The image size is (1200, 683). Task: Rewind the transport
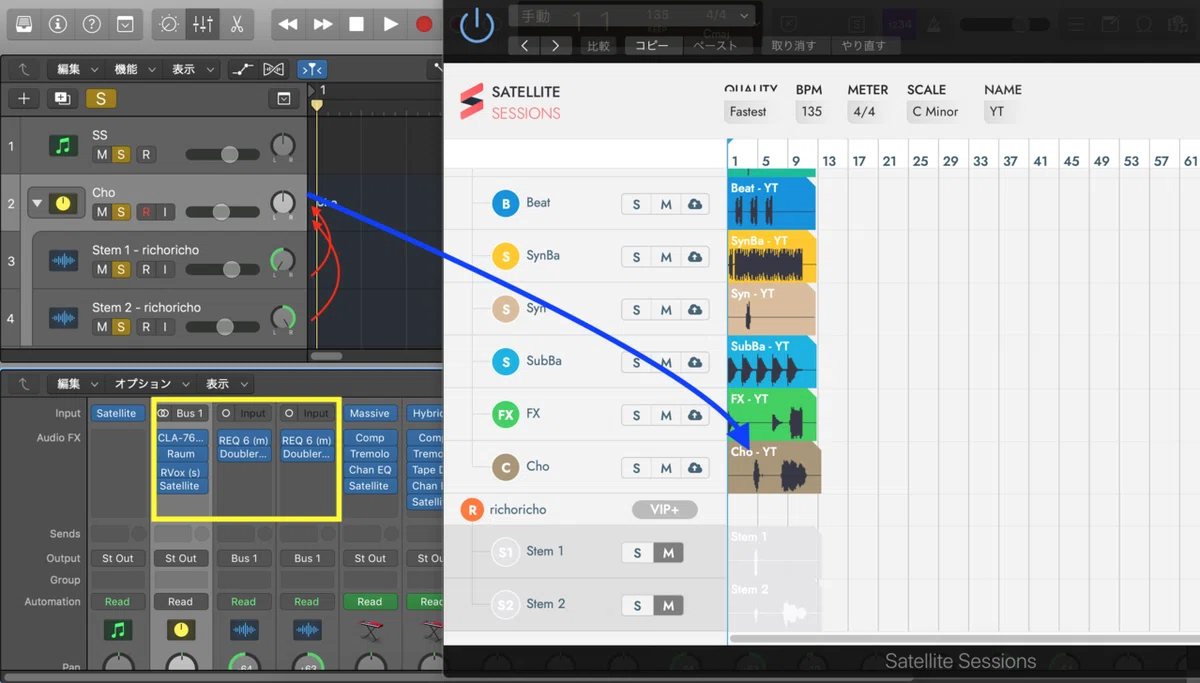[288, 24]
